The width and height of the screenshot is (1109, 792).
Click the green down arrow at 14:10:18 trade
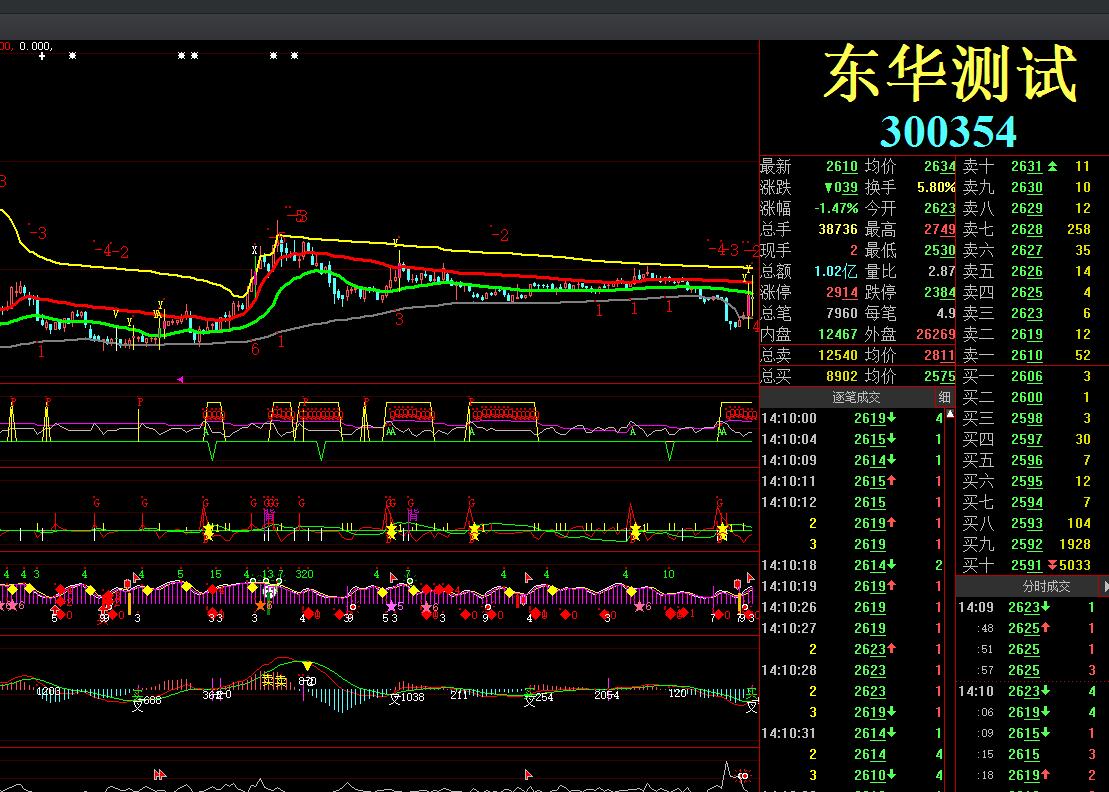point(891,565)
